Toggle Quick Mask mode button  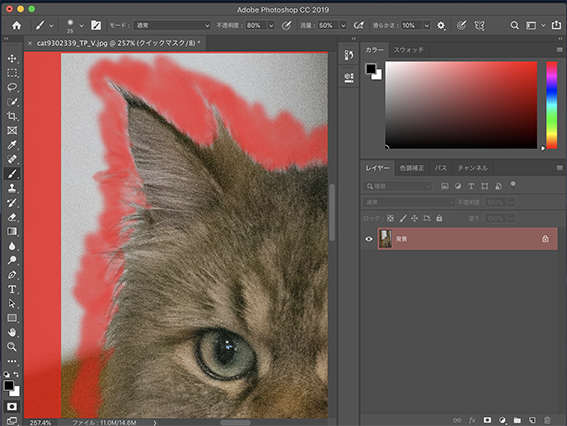(12, 406)
